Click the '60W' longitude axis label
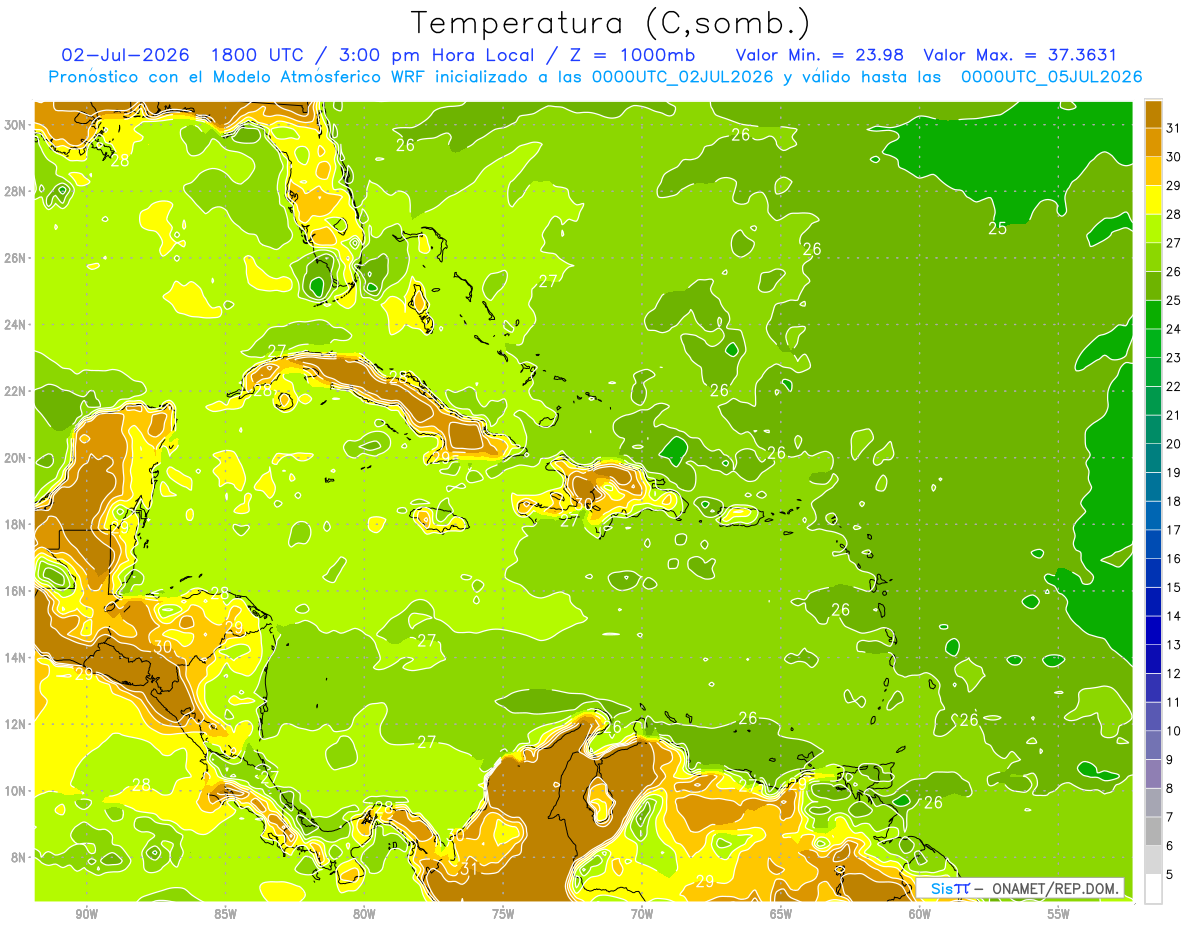The width and height of the screenshot is (1200, 927). [920, 914]
